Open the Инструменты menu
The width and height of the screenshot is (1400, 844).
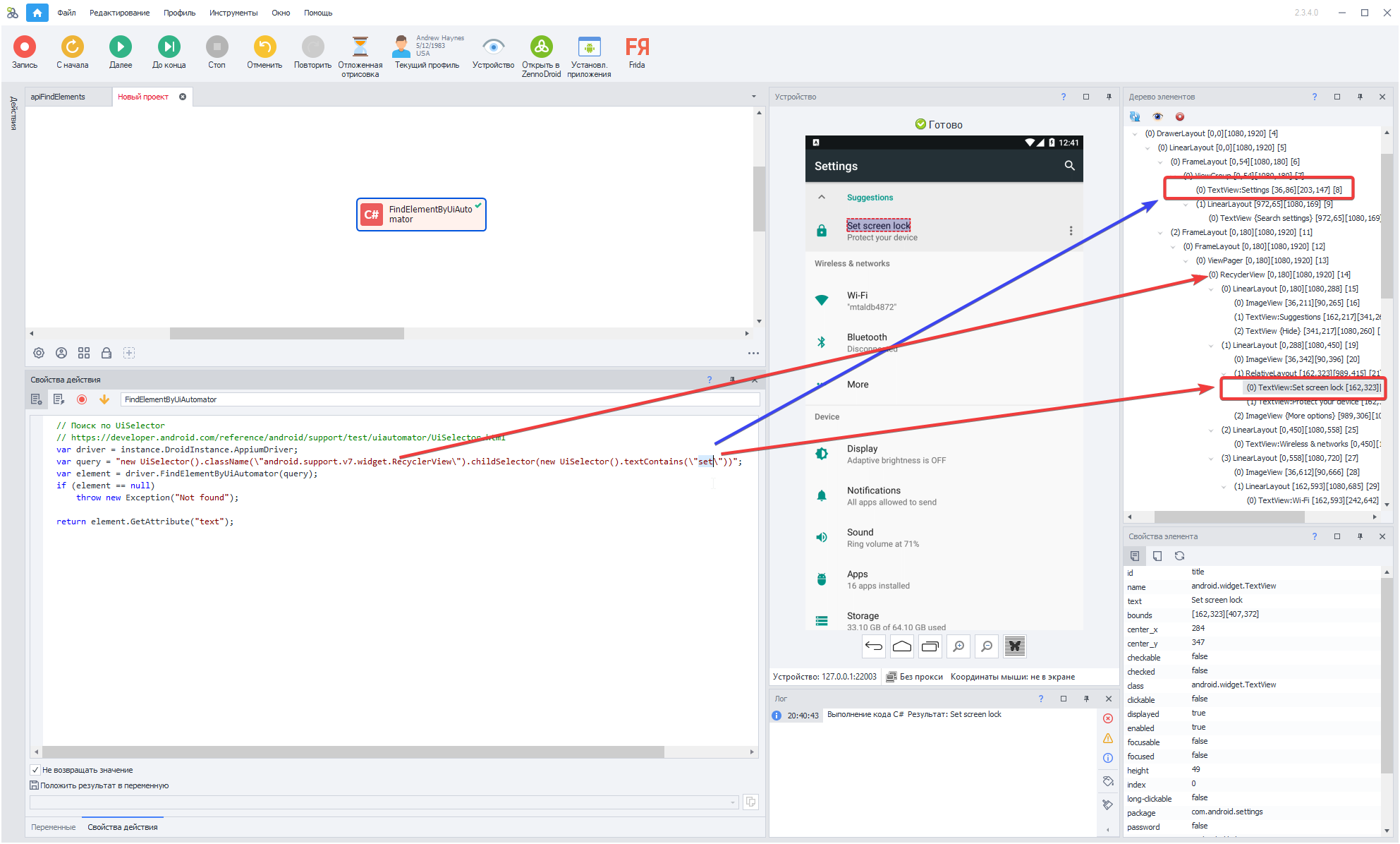tap(233, 13)
